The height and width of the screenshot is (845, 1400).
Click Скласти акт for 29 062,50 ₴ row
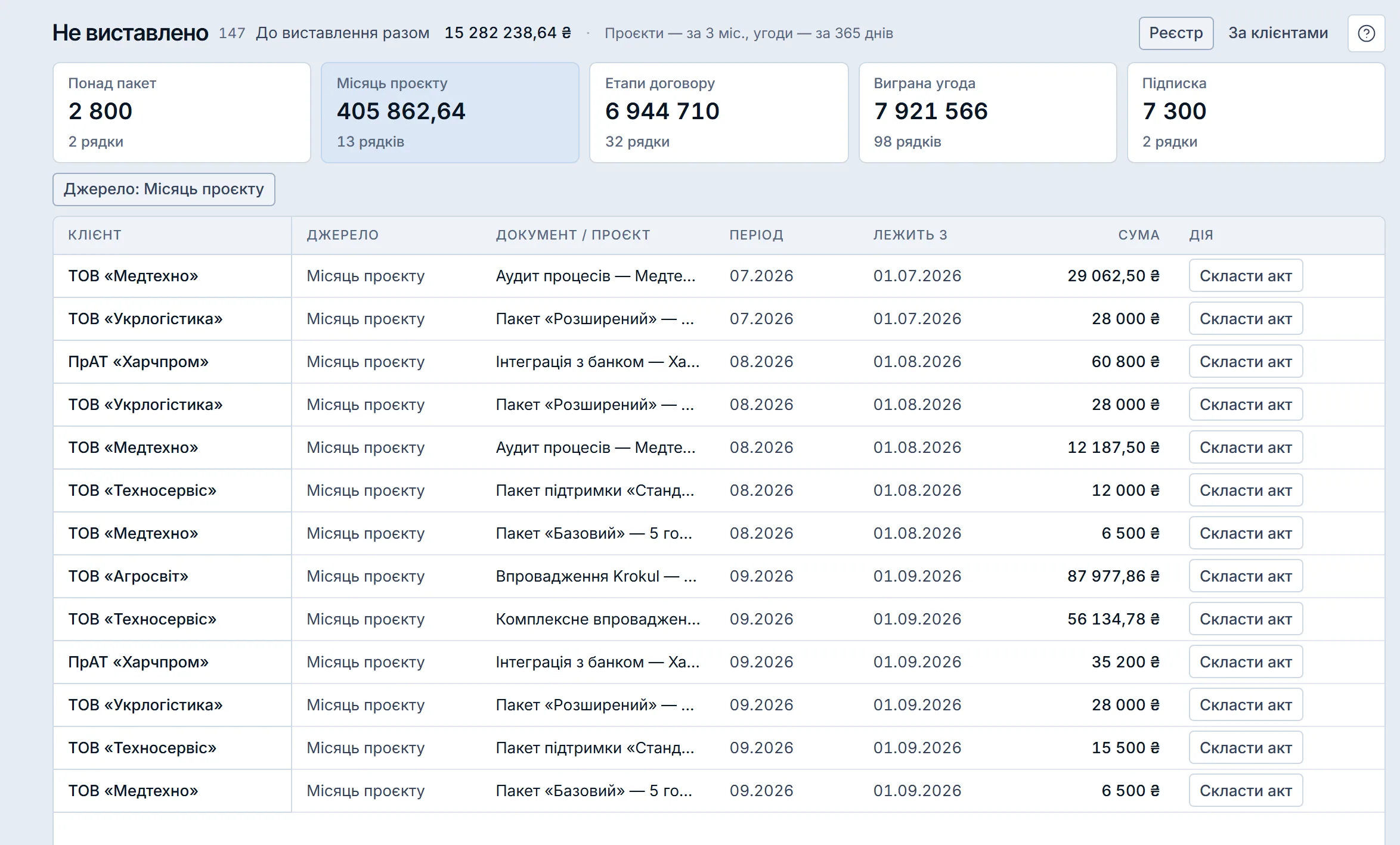pos(1246,276)
